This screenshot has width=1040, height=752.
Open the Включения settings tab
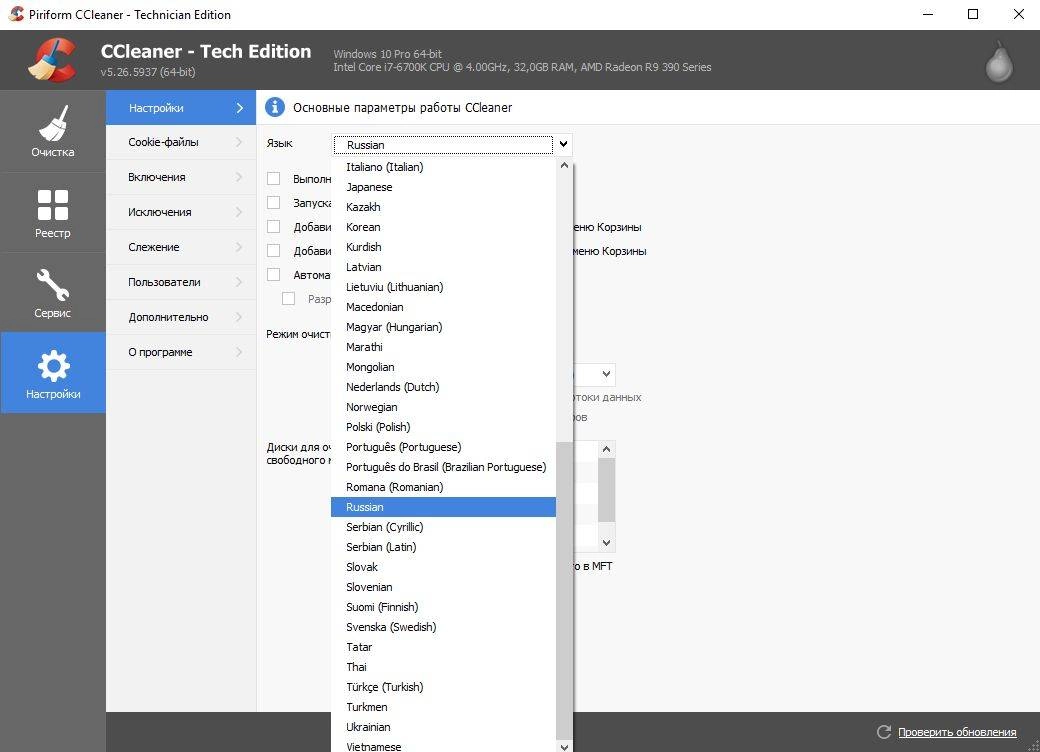point(181,177)
